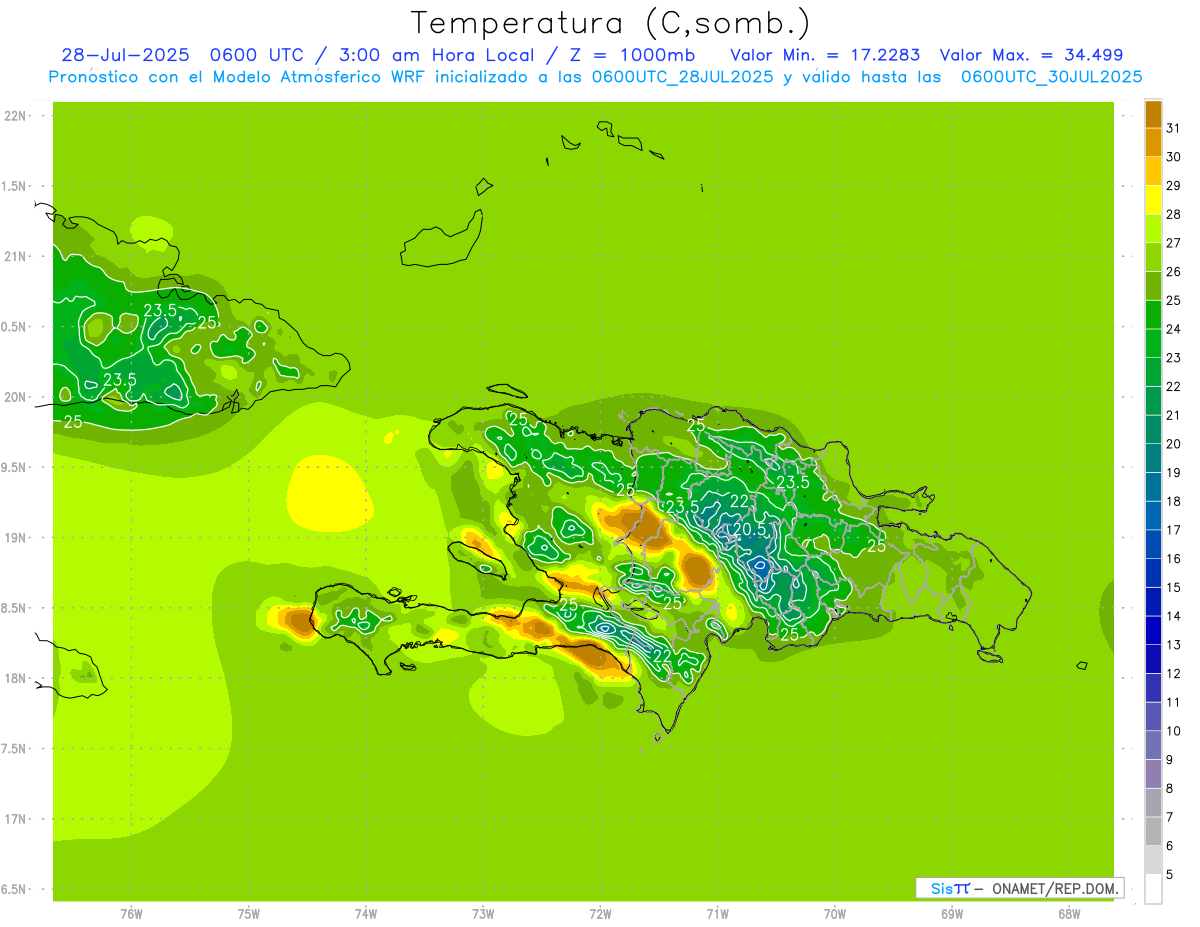Image resolution: width=1200 pixels, height=927 pixels.
Task: Pick the legend swatch between 12 and 13
Action: click(1153, 659)
